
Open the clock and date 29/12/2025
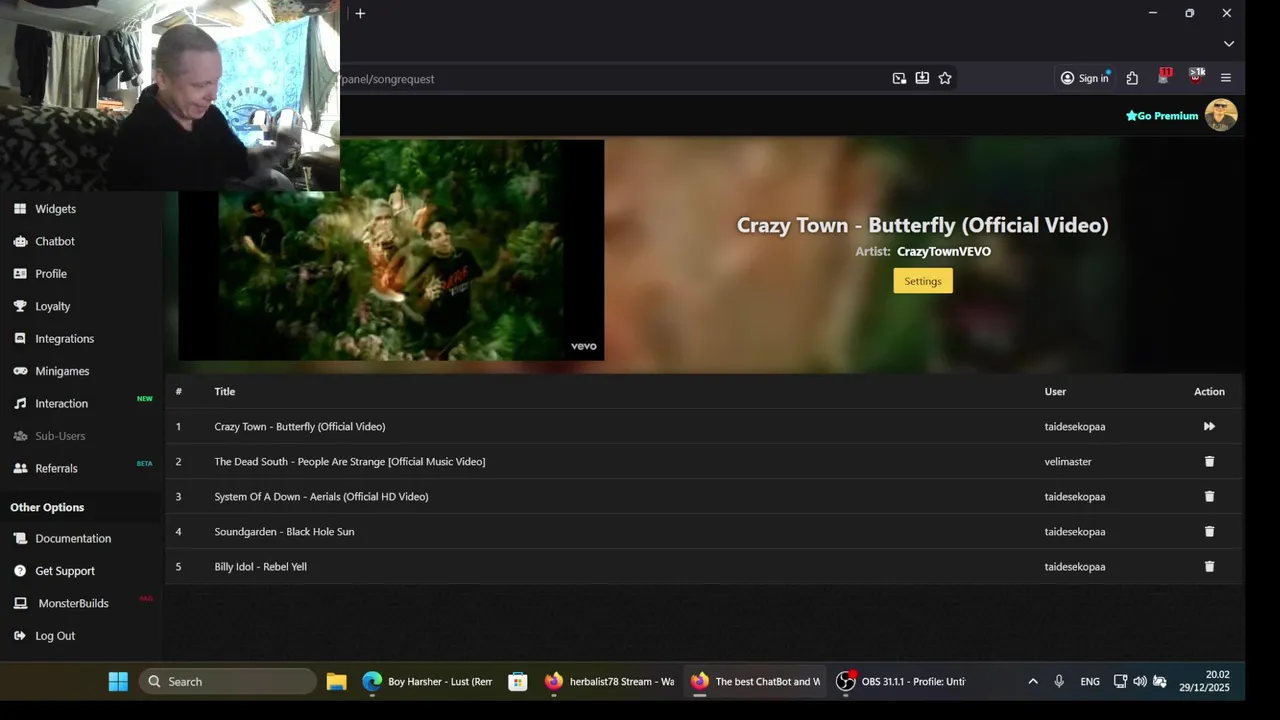1204,681
